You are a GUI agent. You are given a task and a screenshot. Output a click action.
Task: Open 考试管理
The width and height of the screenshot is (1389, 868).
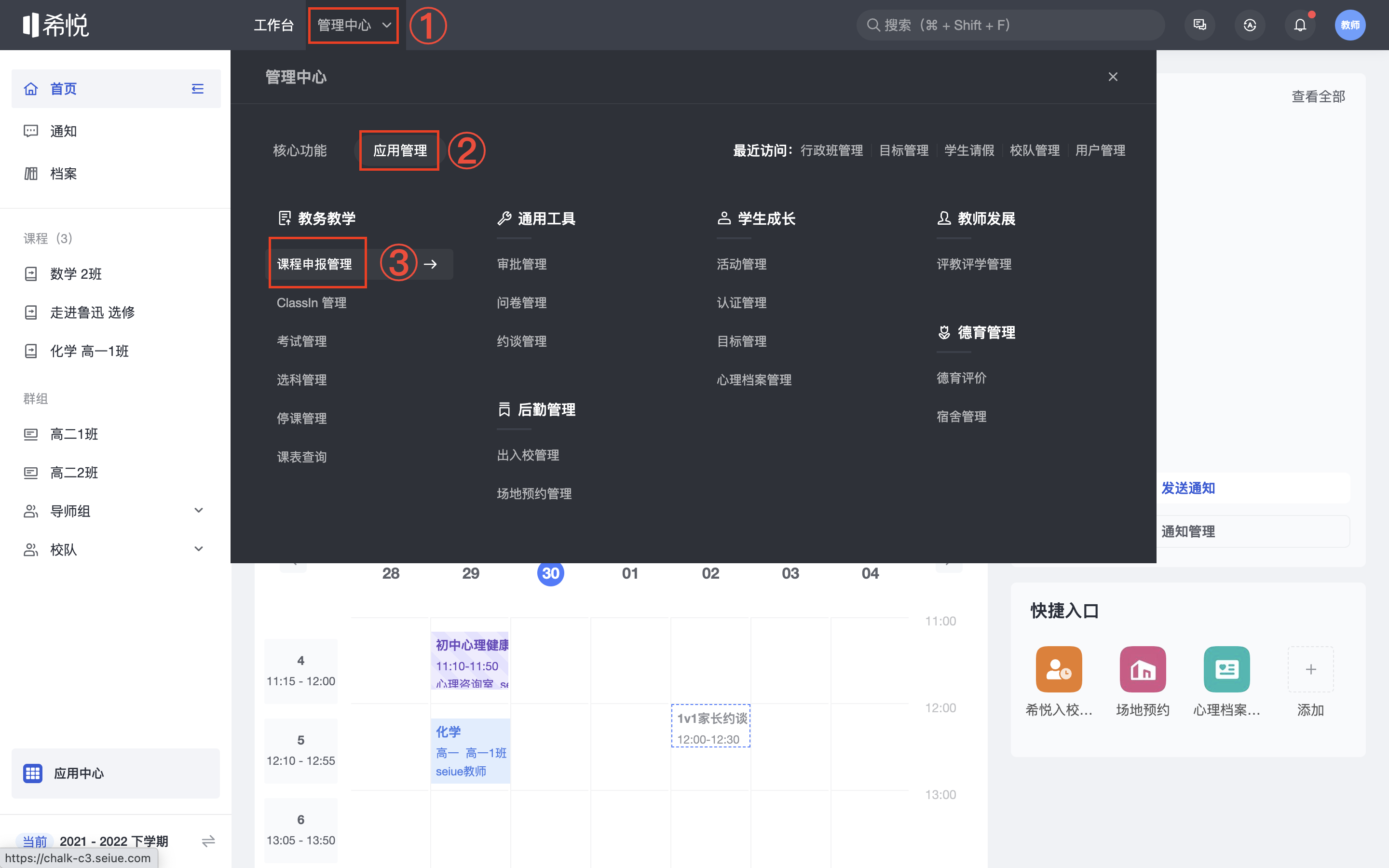click(x=302, y=341)
